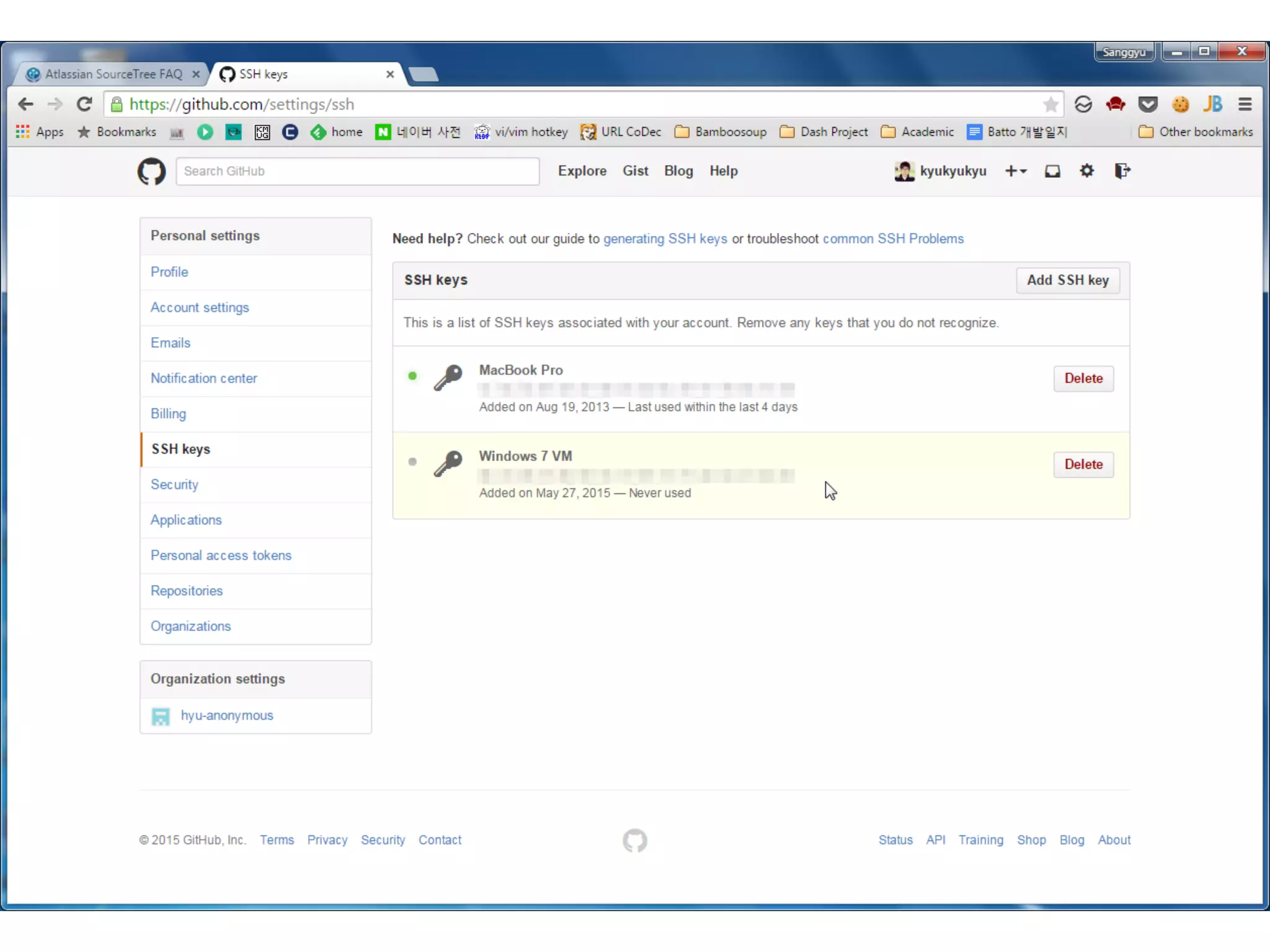The image size is (1270, 952).
Task: Open the Chrome hamburger menu
Action: pyautogui.click(x=1245, y=104)
